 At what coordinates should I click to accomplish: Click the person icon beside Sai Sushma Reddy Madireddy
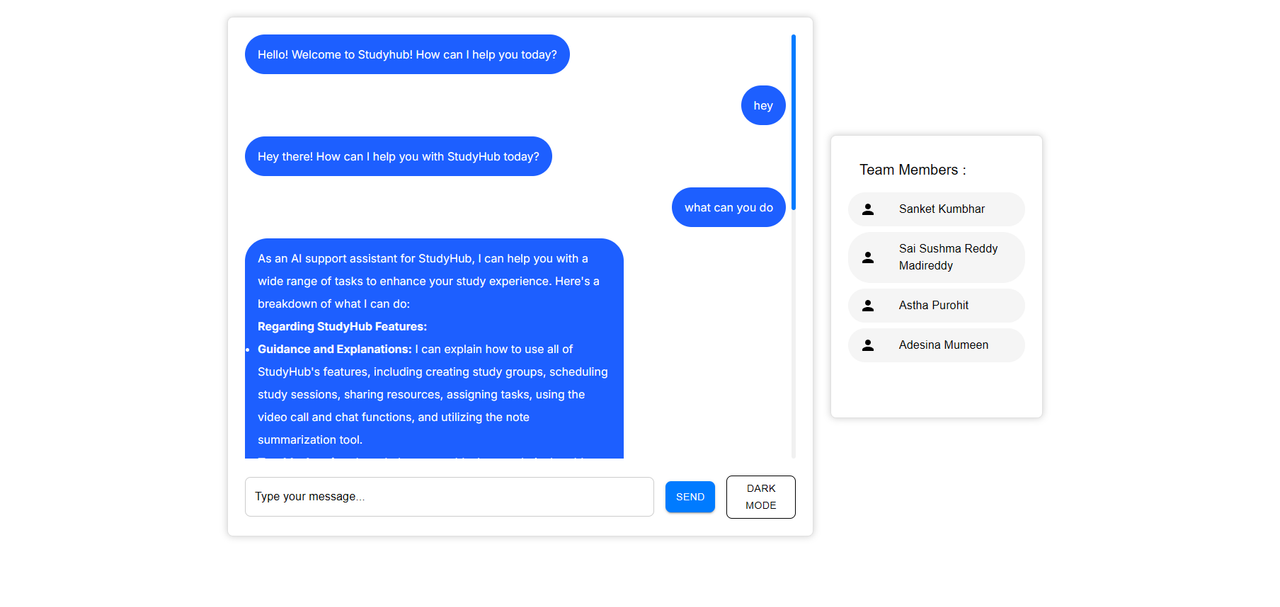click(868, 257)
